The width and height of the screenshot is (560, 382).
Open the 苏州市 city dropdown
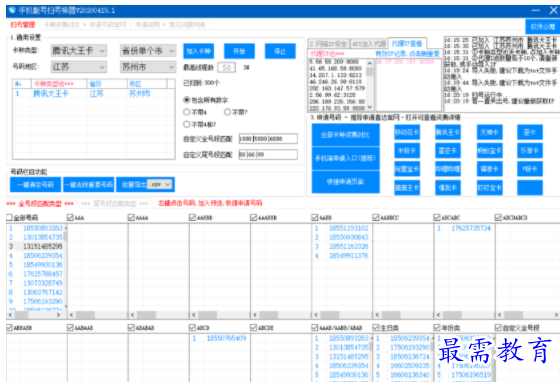click(148, 67)
